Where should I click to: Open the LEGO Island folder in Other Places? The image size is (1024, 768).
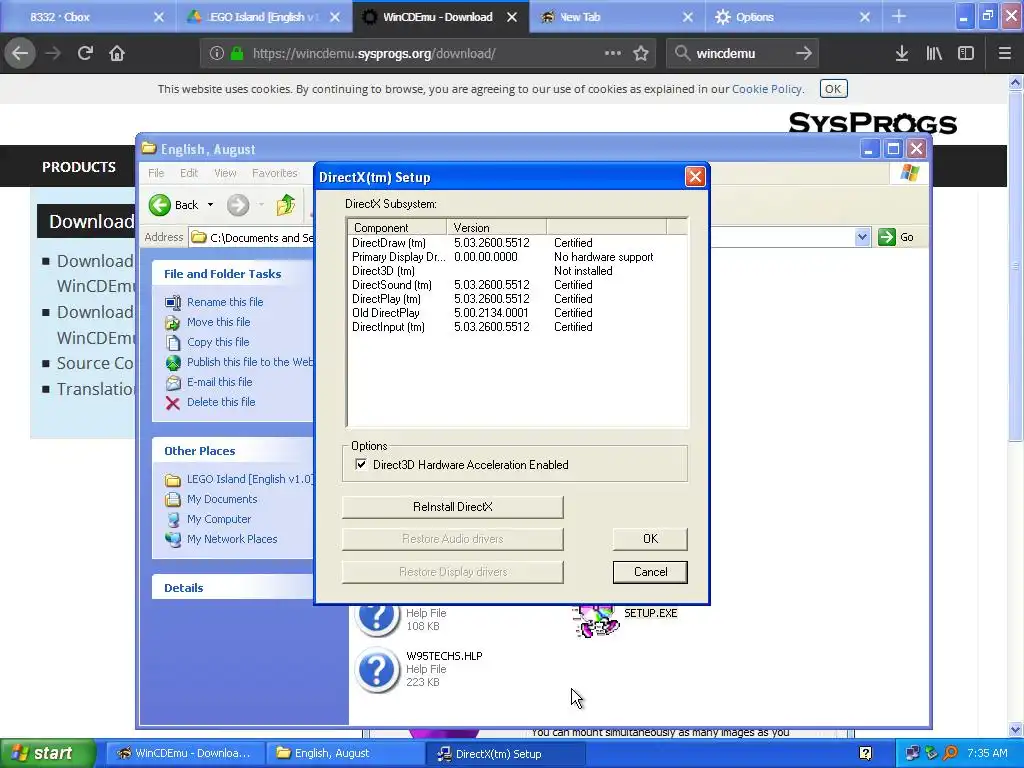[x=249, y=479]
